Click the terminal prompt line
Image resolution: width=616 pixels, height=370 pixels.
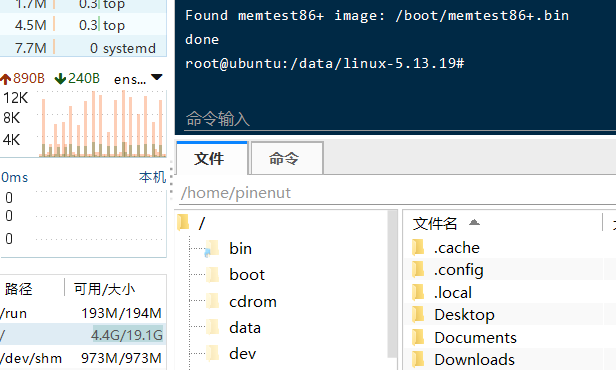pos(324,63)
